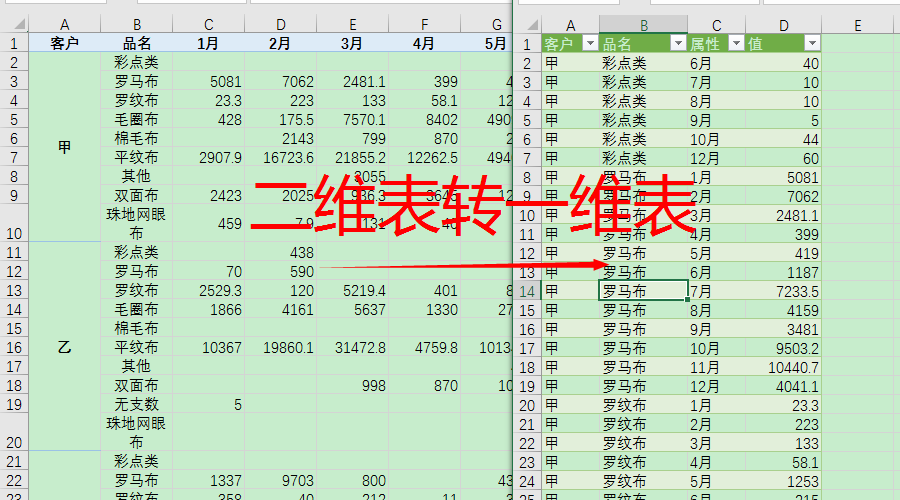Select column B header in right sheet

point(643,25)
